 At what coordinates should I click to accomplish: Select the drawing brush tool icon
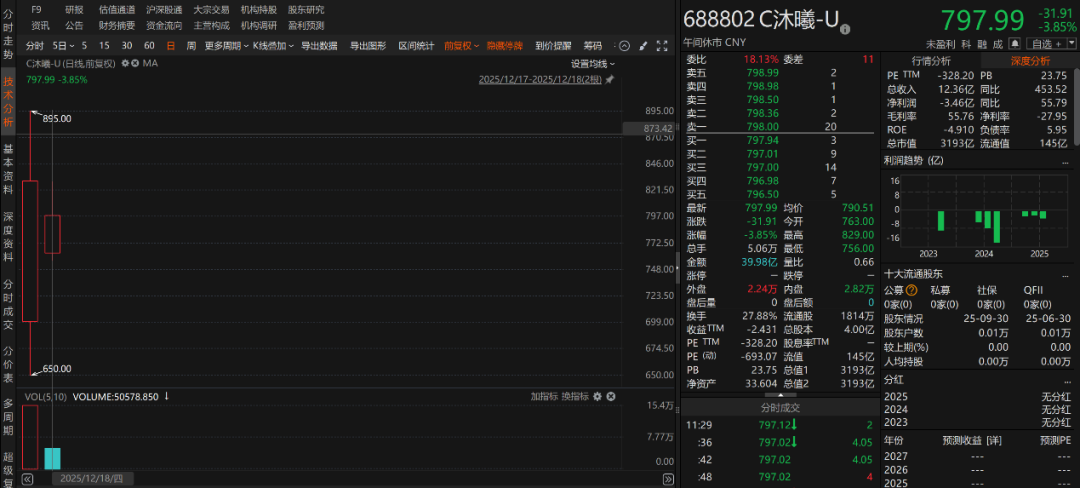642,46
